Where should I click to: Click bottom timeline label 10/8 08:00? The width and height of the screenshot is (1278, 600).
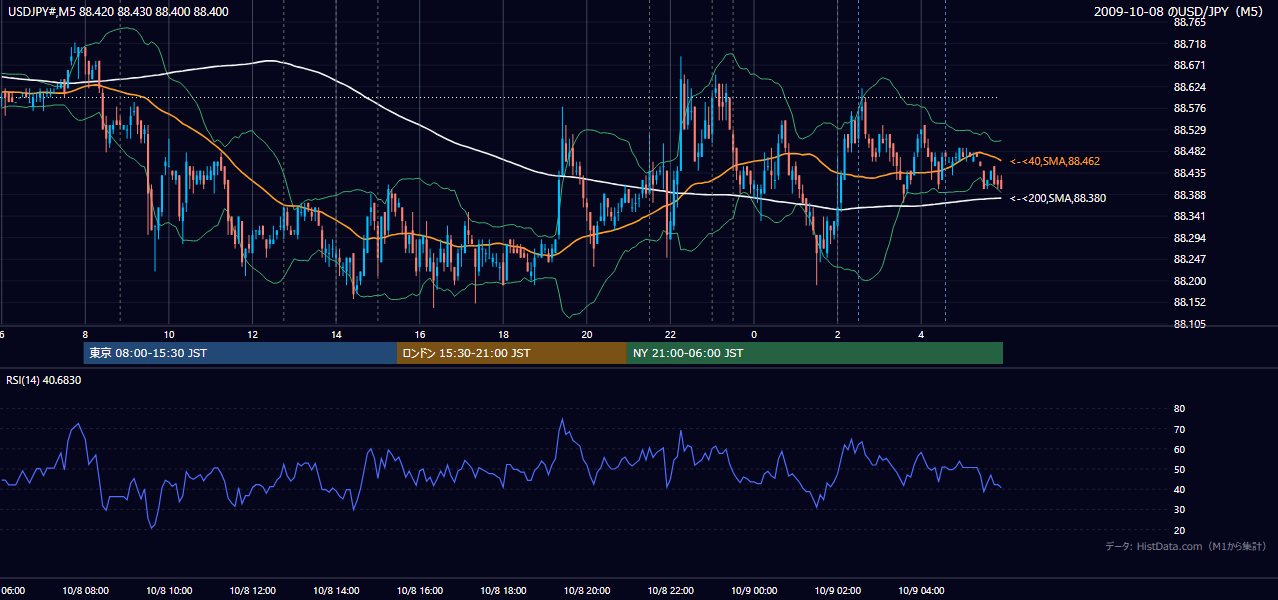pos(85,591)
